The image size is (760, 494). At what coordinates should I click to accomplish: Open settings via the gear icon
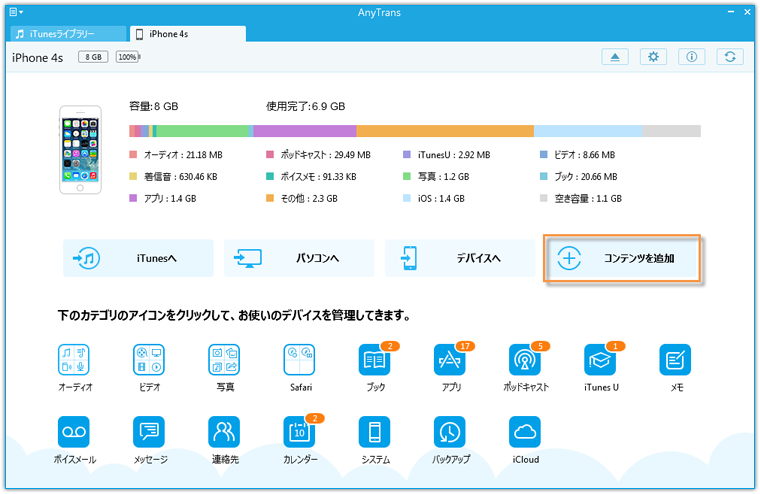[x=653, y=57]
